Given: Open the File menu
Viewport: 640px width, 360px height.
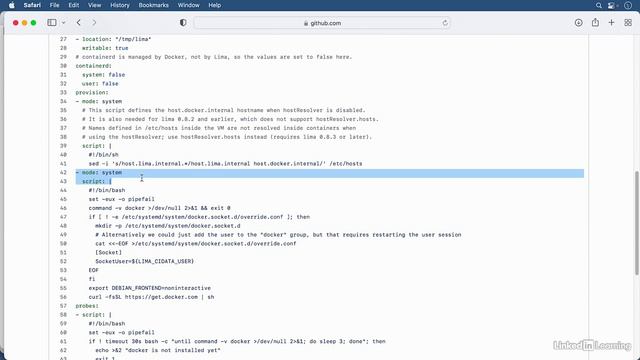Looking at the screenshot, I should point(54,5).
